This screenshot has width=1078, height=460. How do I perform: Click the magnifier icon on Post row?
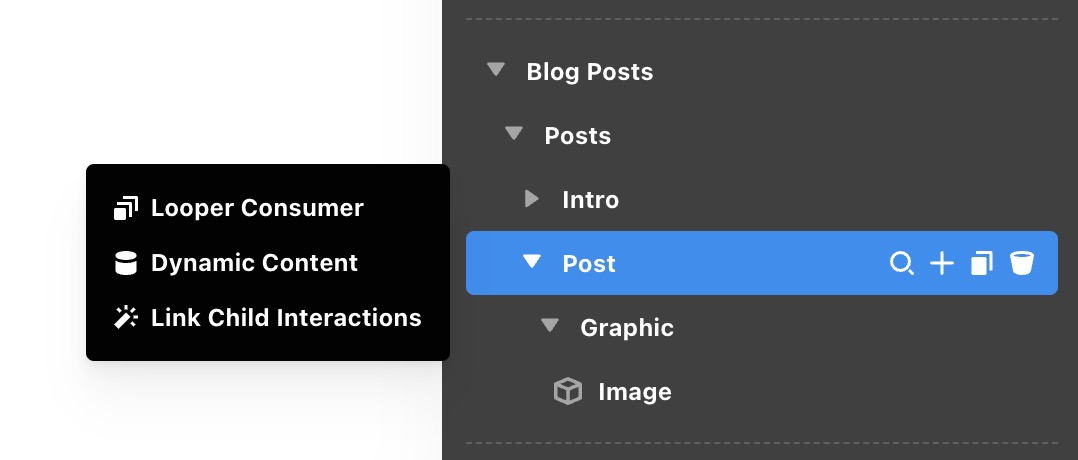point(902,264)
